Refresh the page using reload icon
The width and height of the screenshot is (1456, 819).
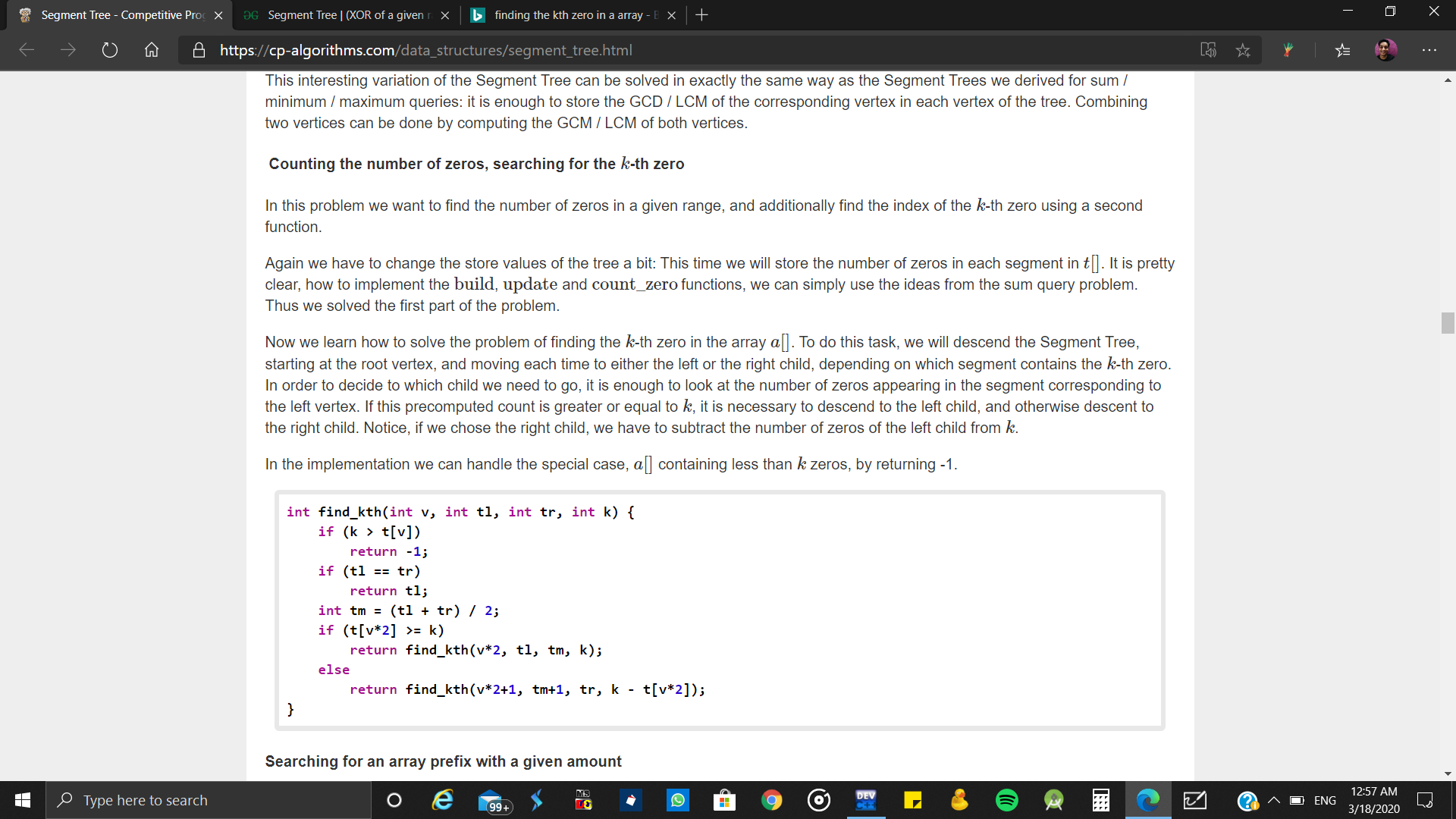click(x=110, y=50)
